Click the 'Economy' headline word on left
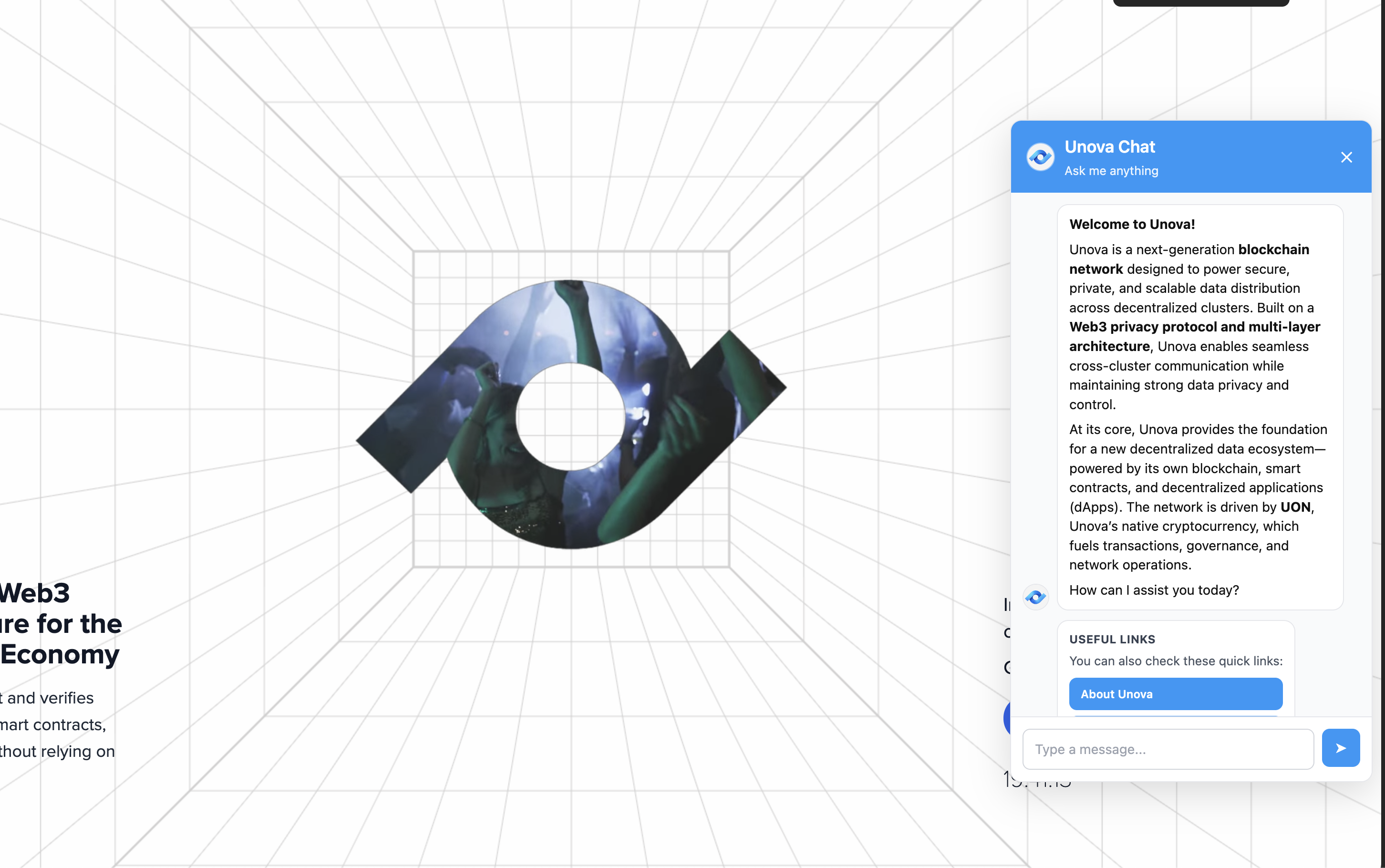1385x868 pixels. tap(60, 654)
